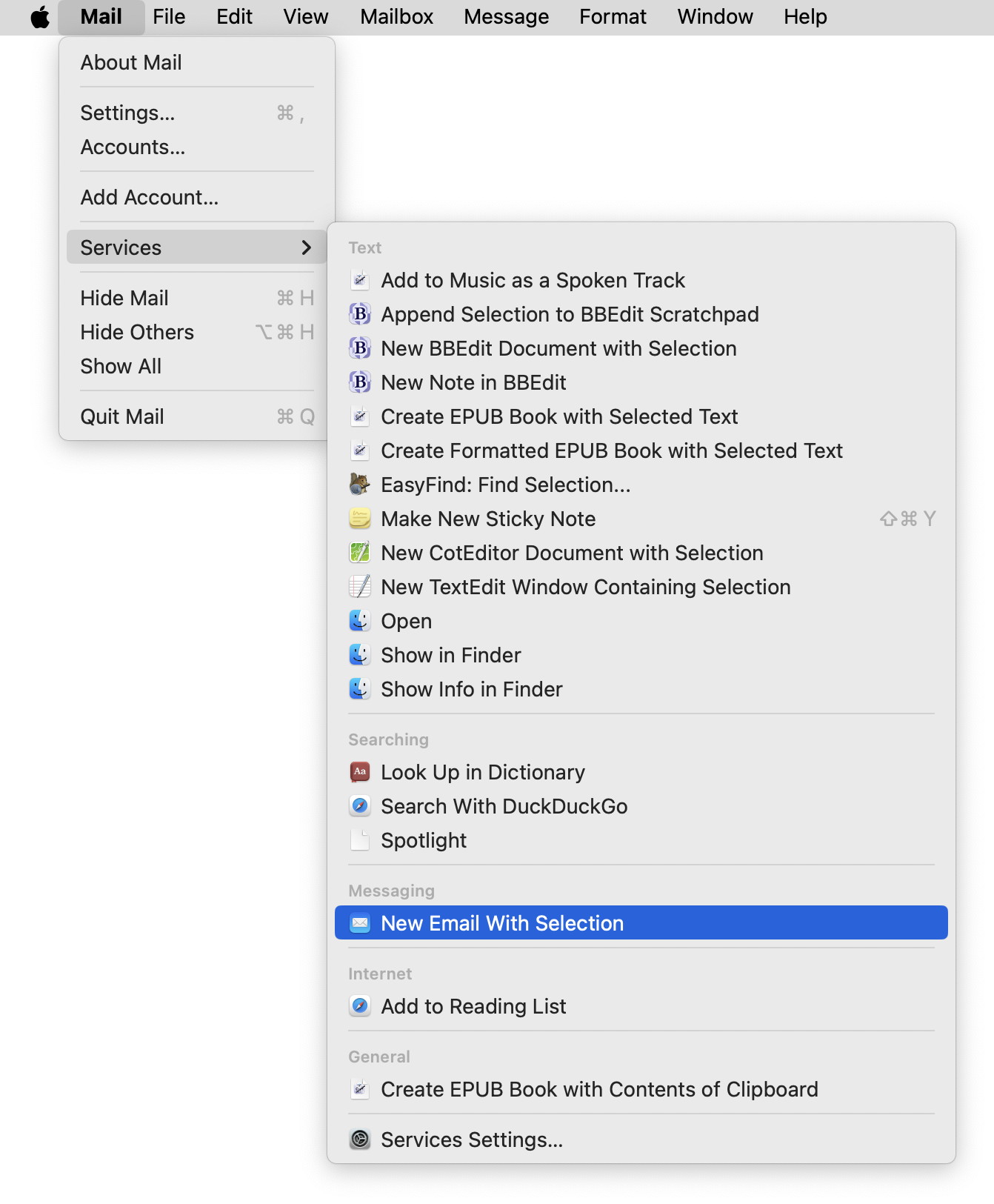Open the Format menu

pyautogui.click(x=613, y=17)
